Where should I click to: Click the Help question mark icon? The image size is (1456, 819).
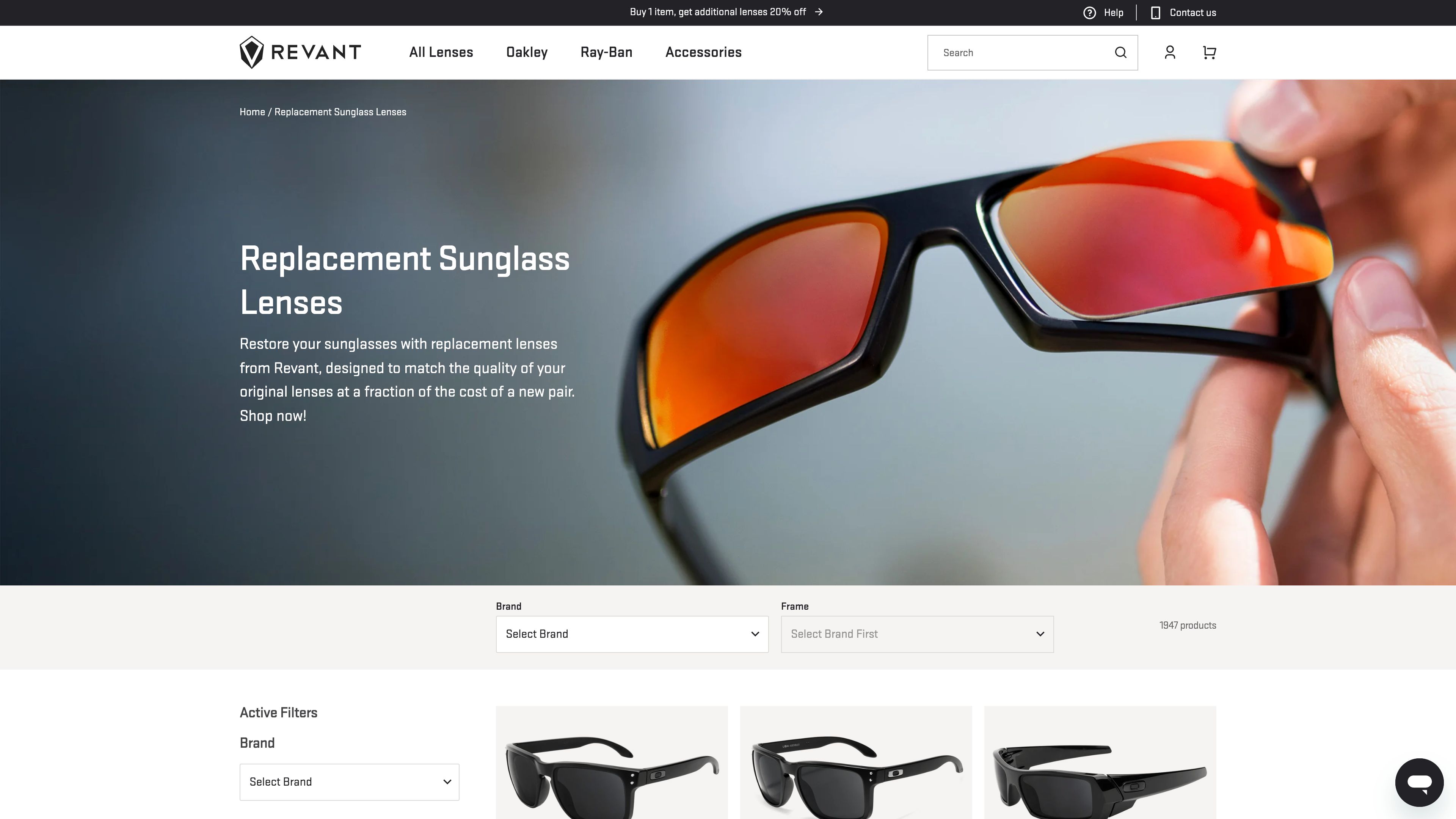click(x=1090, y=12)
